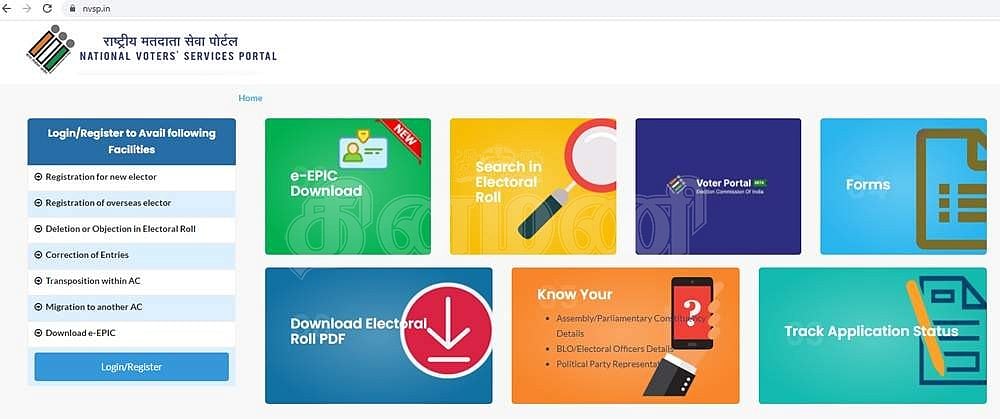Screen dimensions: 1000x419
Task: Open Correction of Entries option
Action: click(x=131, y=255)
